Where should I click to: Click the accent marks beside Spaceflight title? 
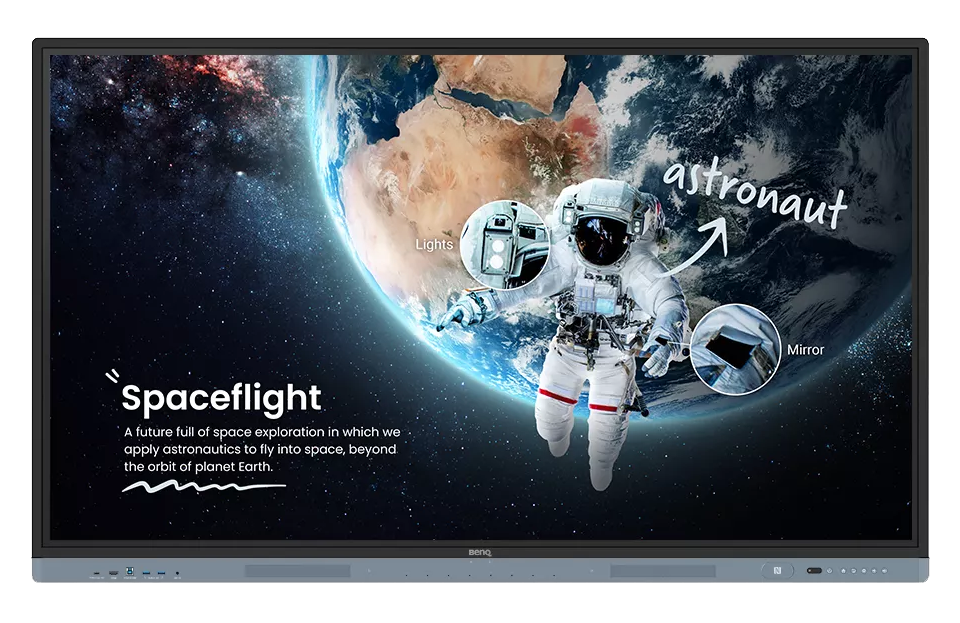[x=112, y=377]
